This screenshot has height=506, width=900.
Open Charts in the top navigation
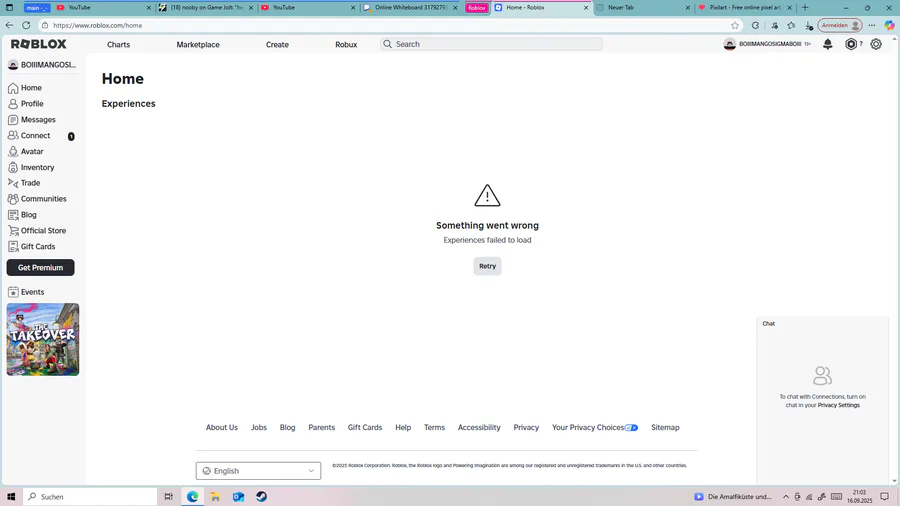click(x=118, y=44)
